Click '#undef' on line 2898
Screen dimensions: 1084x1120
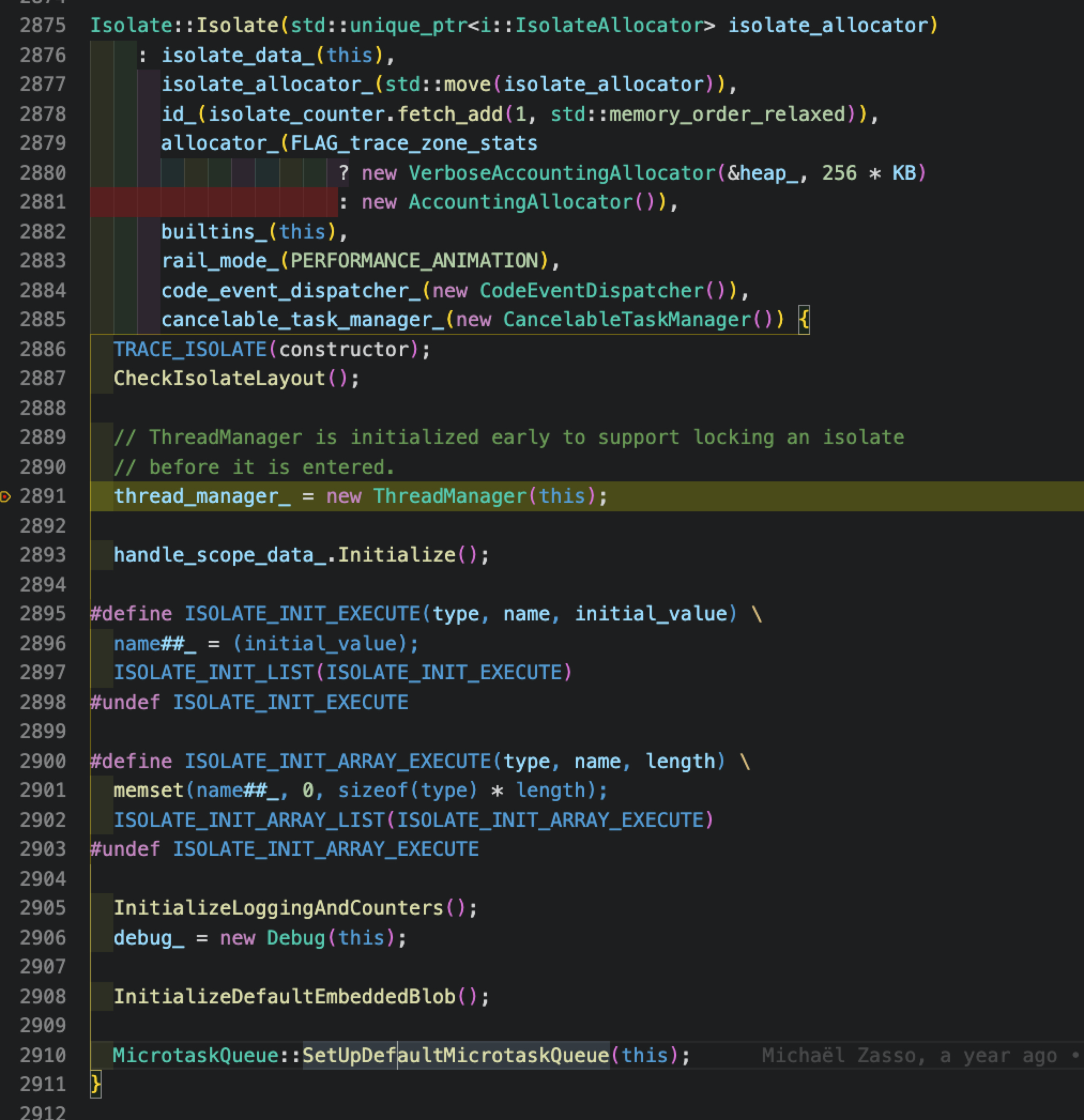click(x=126, y=702)
